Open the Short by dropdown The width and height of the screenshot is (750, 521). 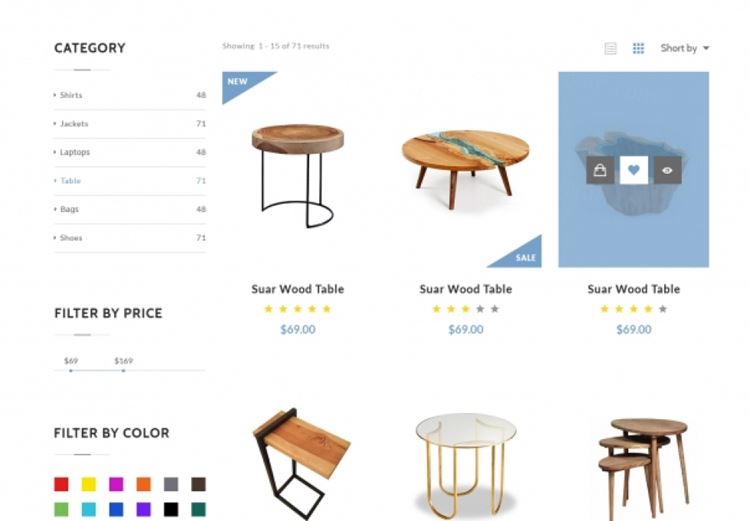[685, 48]
